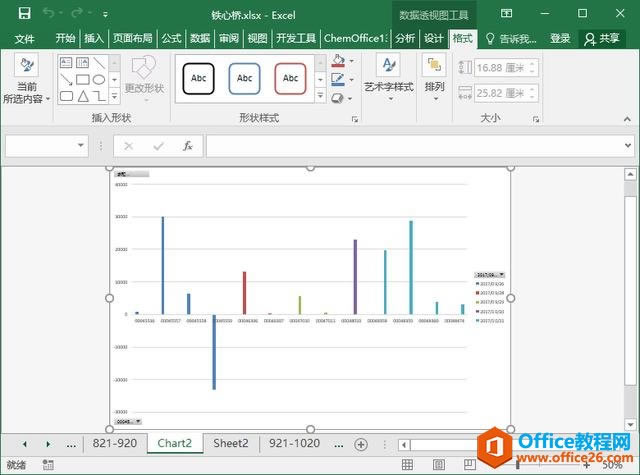Open the Name Box dropdown

[x=80, y=145]
